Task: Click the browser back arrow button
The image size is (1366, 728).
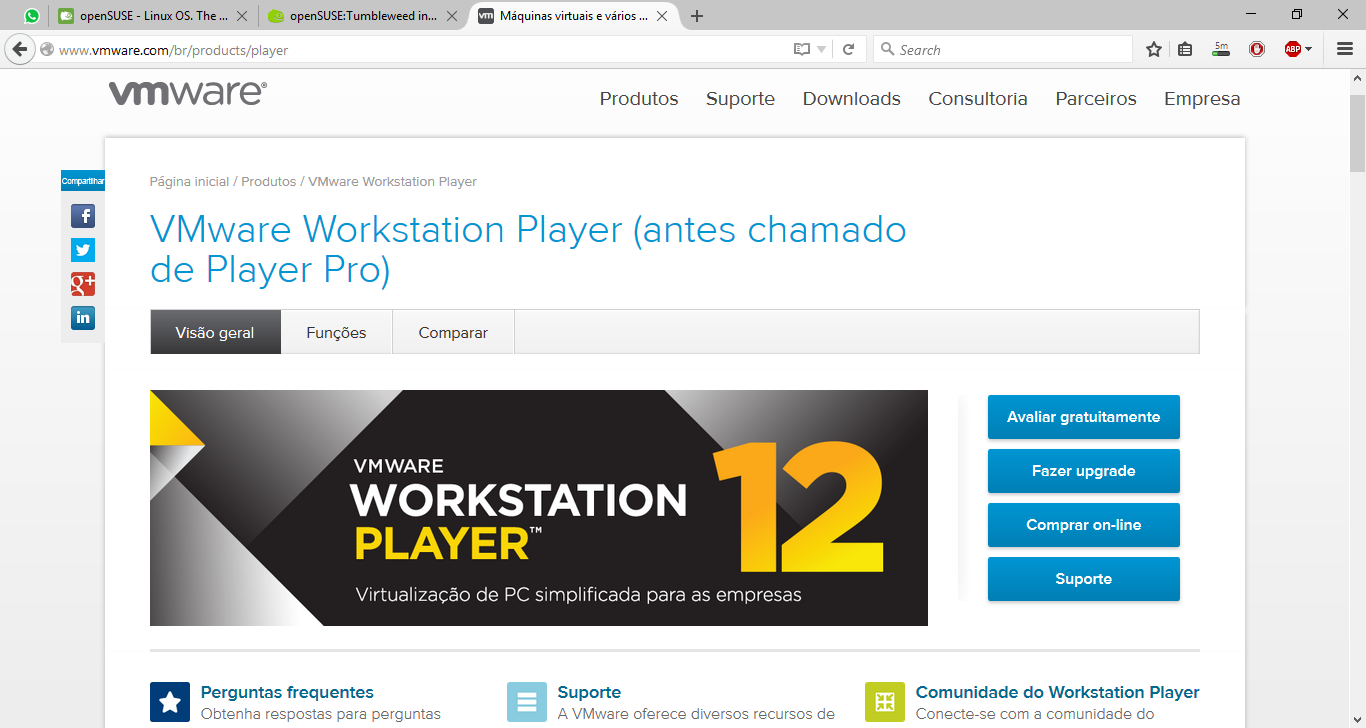Action: coord(18,49)
